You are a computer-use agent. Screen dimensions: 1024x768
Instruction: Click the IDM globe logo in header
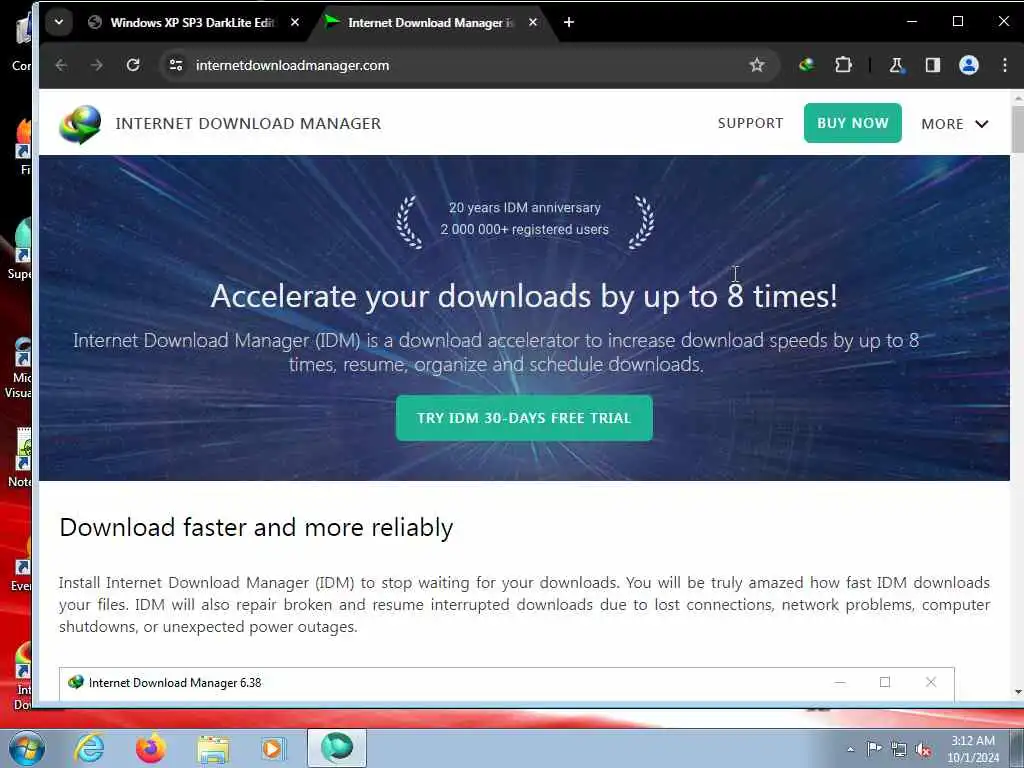pos(80,124)
